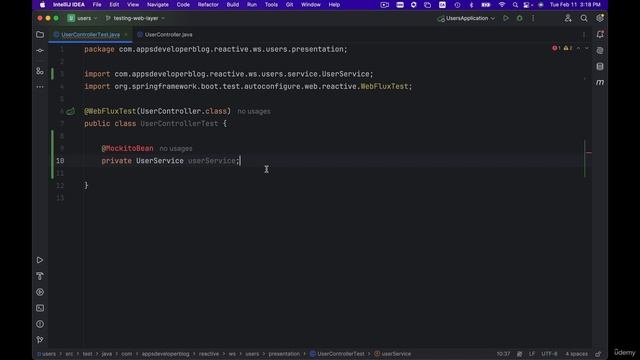
Task: Run UsersApplication with the play button
Action: tap(506, 18)
